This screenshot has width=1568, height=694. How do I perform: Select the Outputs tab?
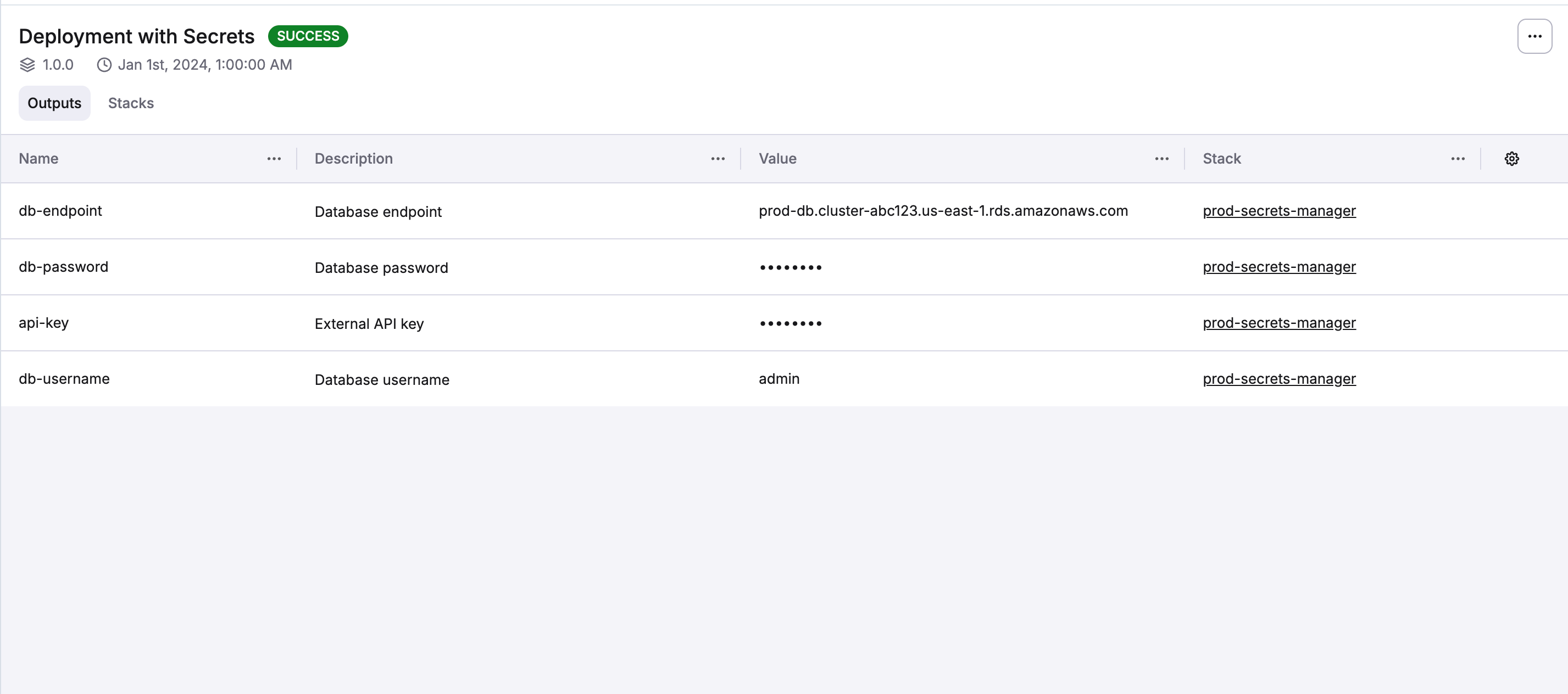pyautogui.click(x=54, y=103)
